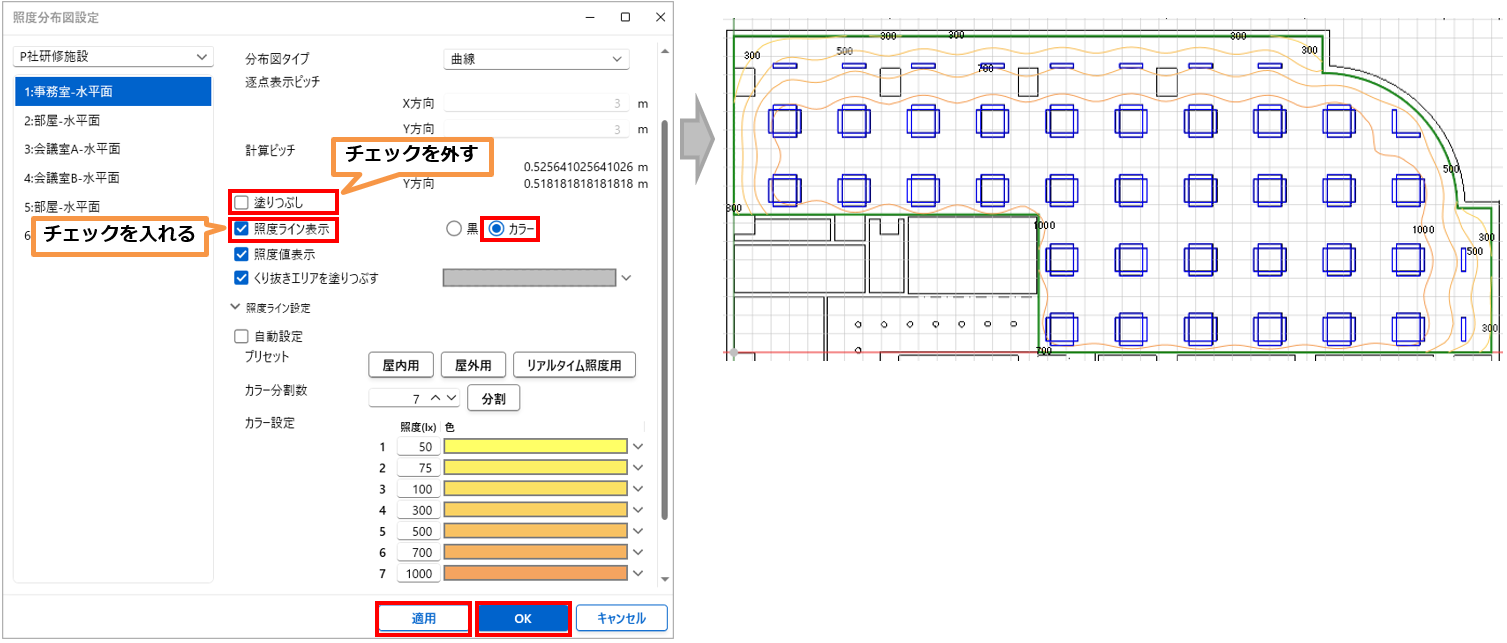Open the P社研修施設 project dropdown
Image resolution: width=1507 pixels, height=643 pixels.
[x=113, y=57]
